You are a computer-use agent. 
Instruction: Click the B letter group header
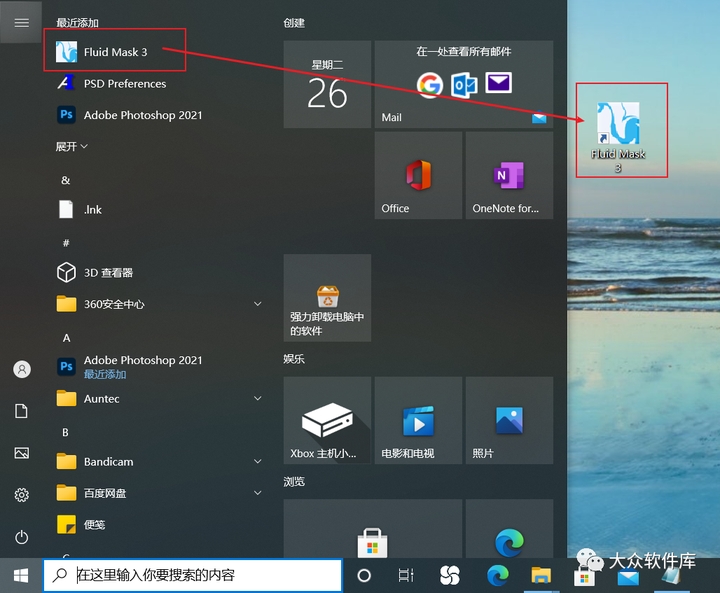tap(65, 432)
